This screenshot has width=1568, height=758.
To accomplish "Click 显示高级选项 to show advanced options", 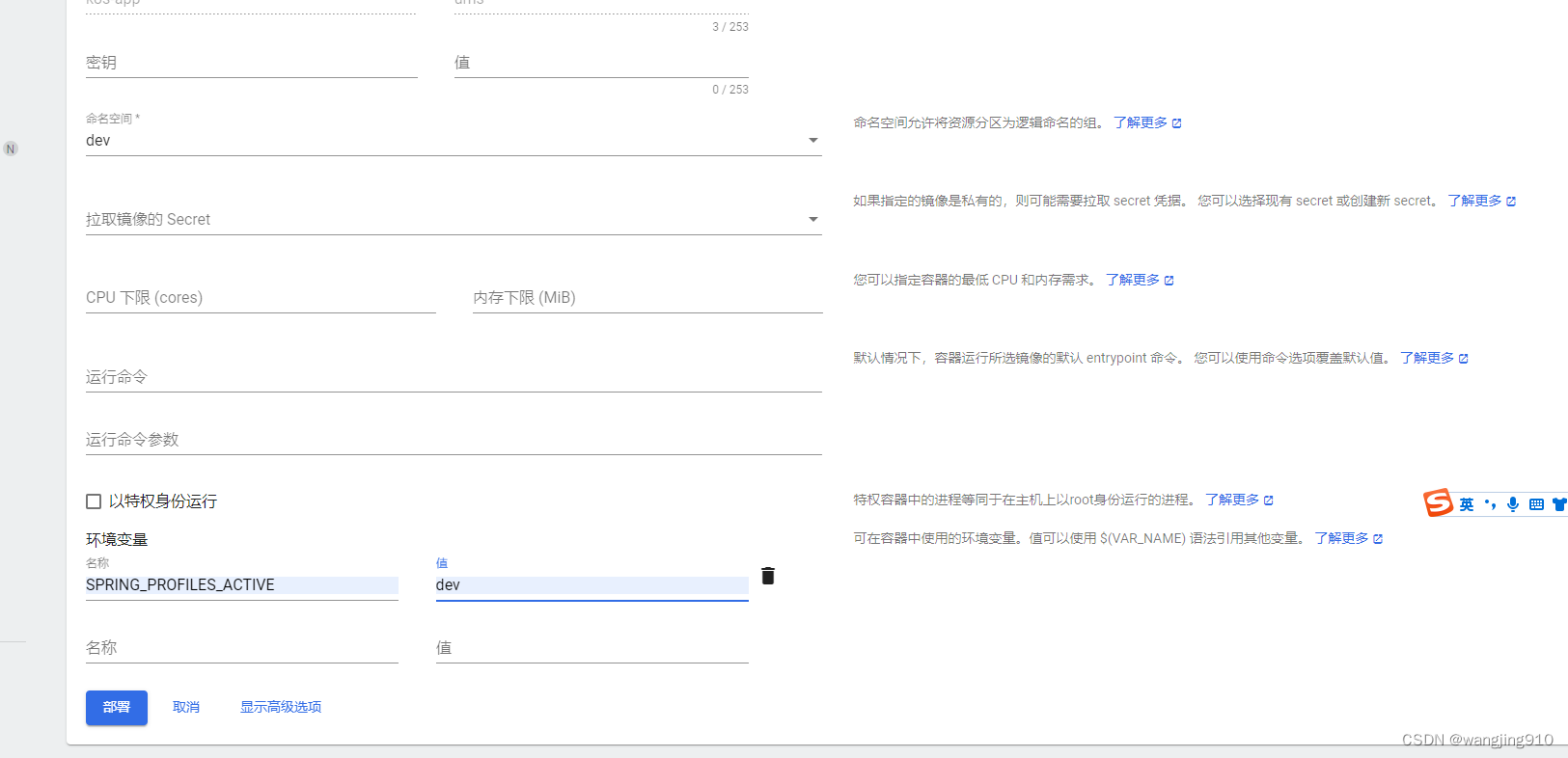I will click(x=281, y=707).
